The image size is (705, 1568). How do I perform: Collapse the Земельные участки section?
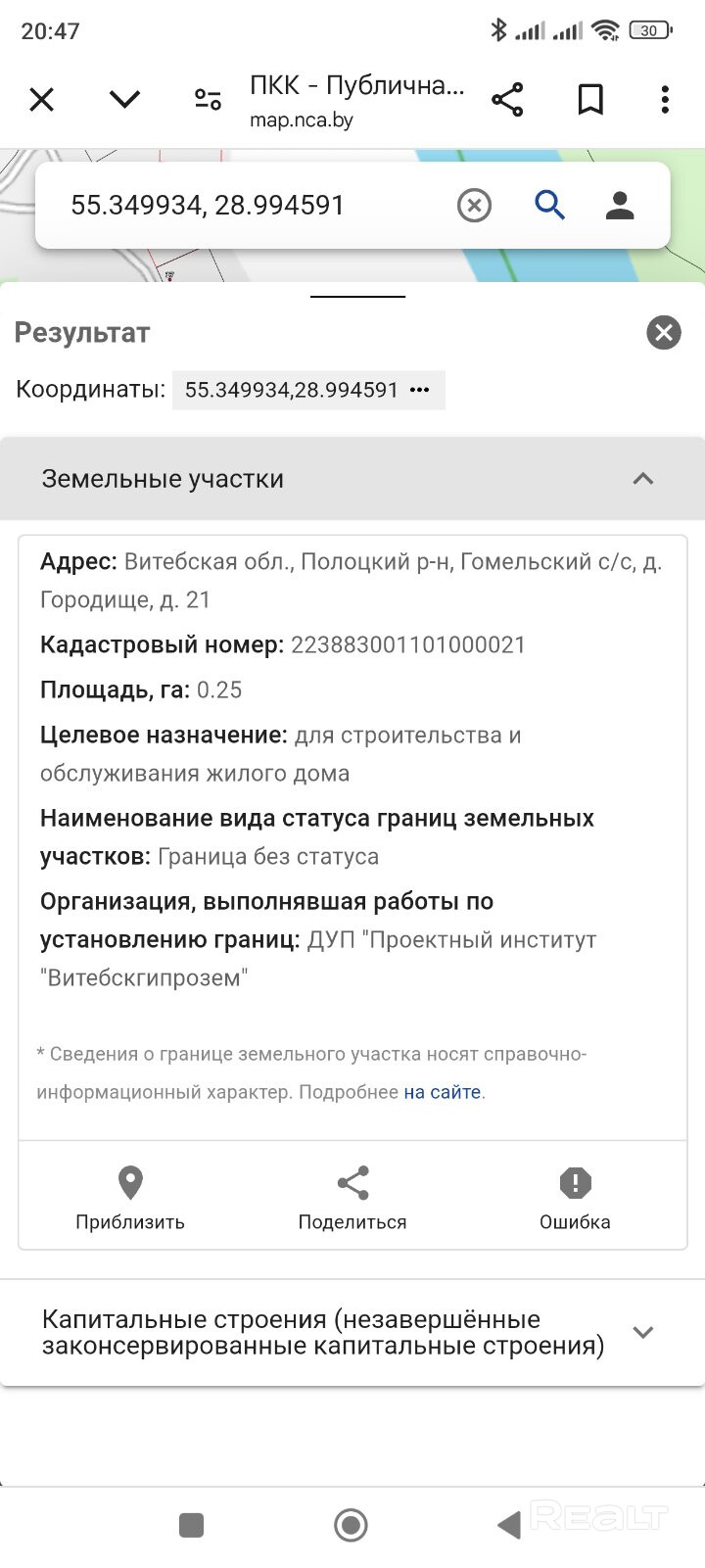tap(642, 479)
